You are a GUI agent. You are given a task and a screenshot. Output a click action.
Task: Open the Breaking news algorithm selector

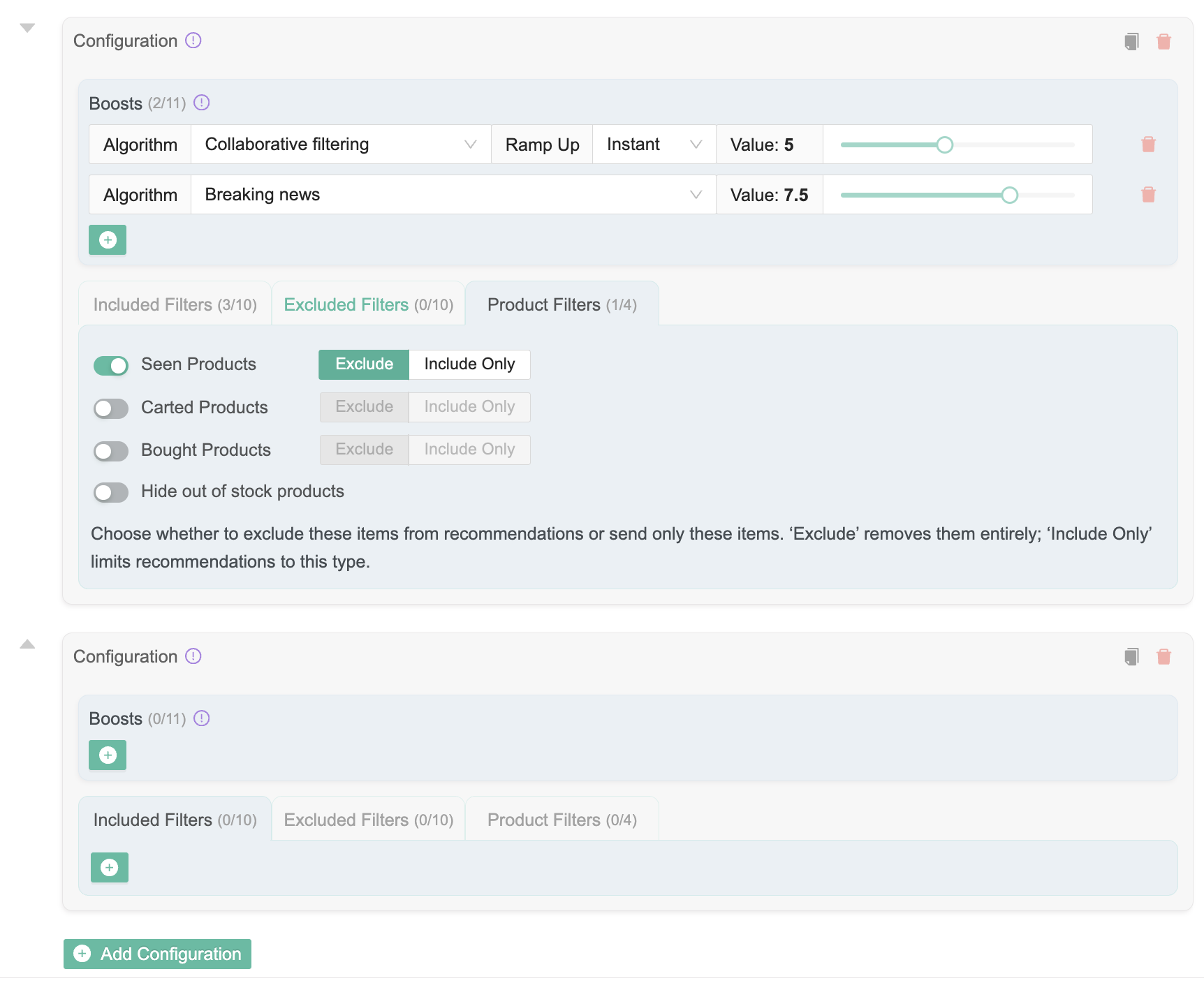[453, 195]
